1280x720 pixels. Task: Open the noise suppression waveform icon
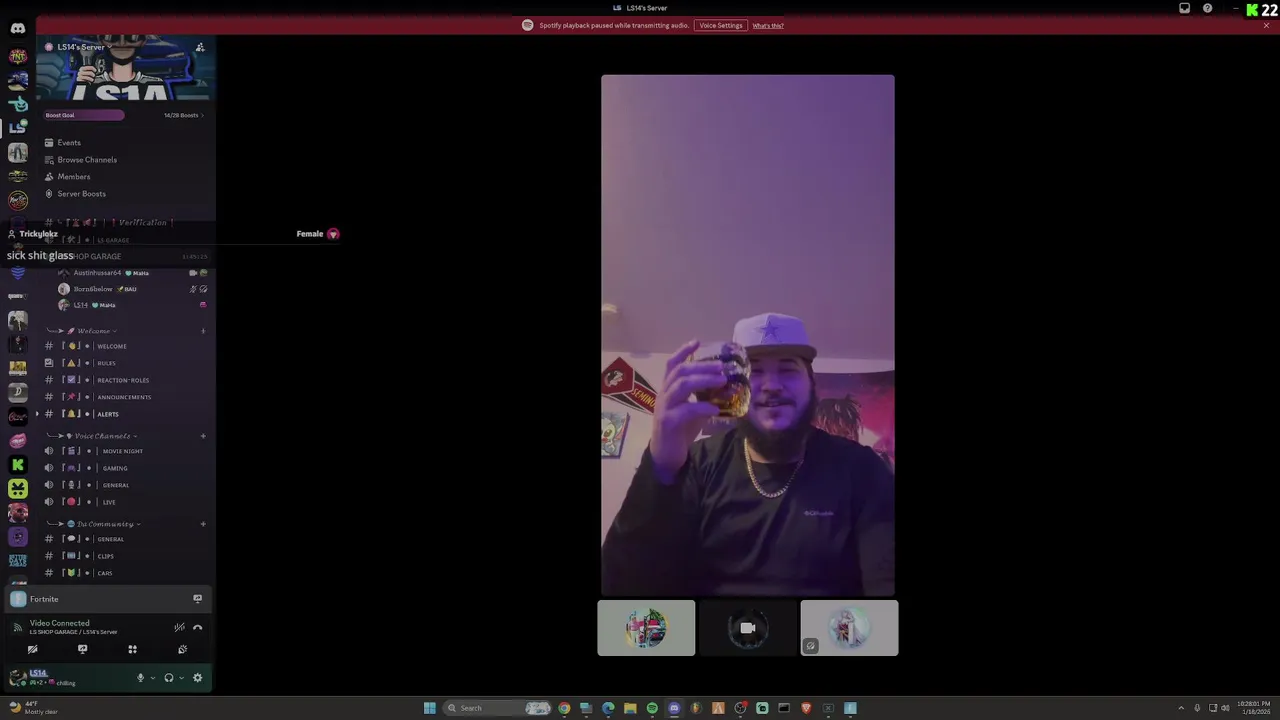[179, 627]
